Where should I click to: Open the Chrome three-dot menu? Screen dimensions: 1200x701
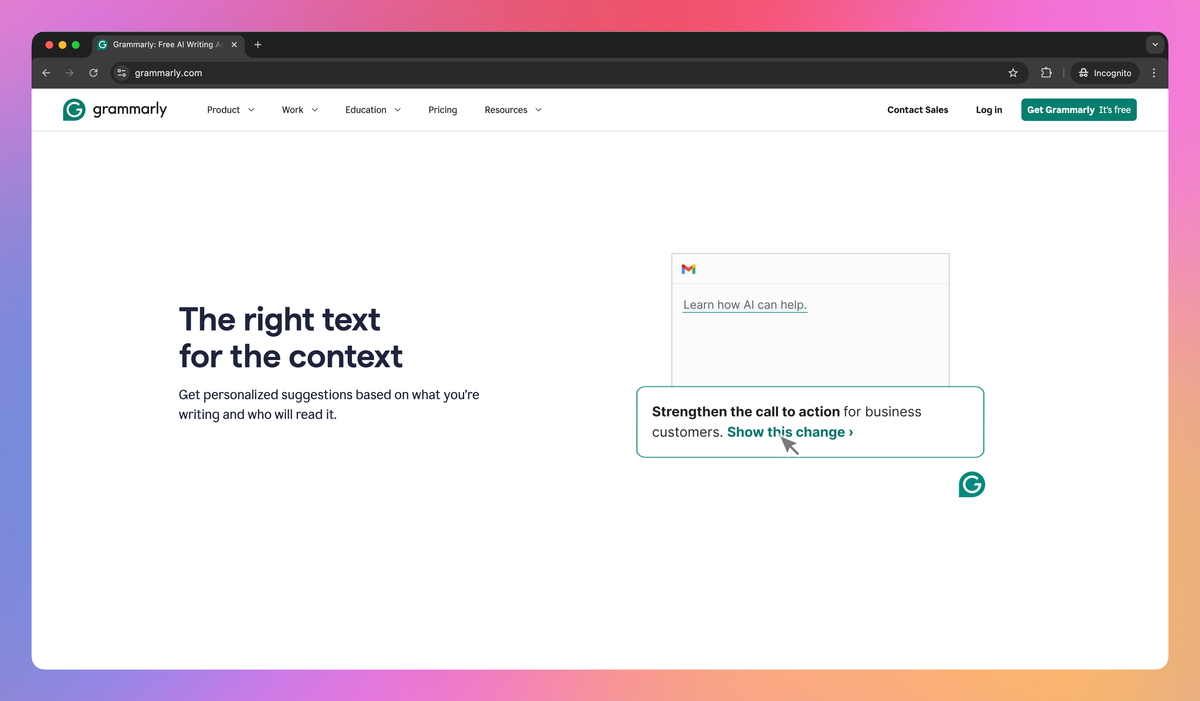1154,73
